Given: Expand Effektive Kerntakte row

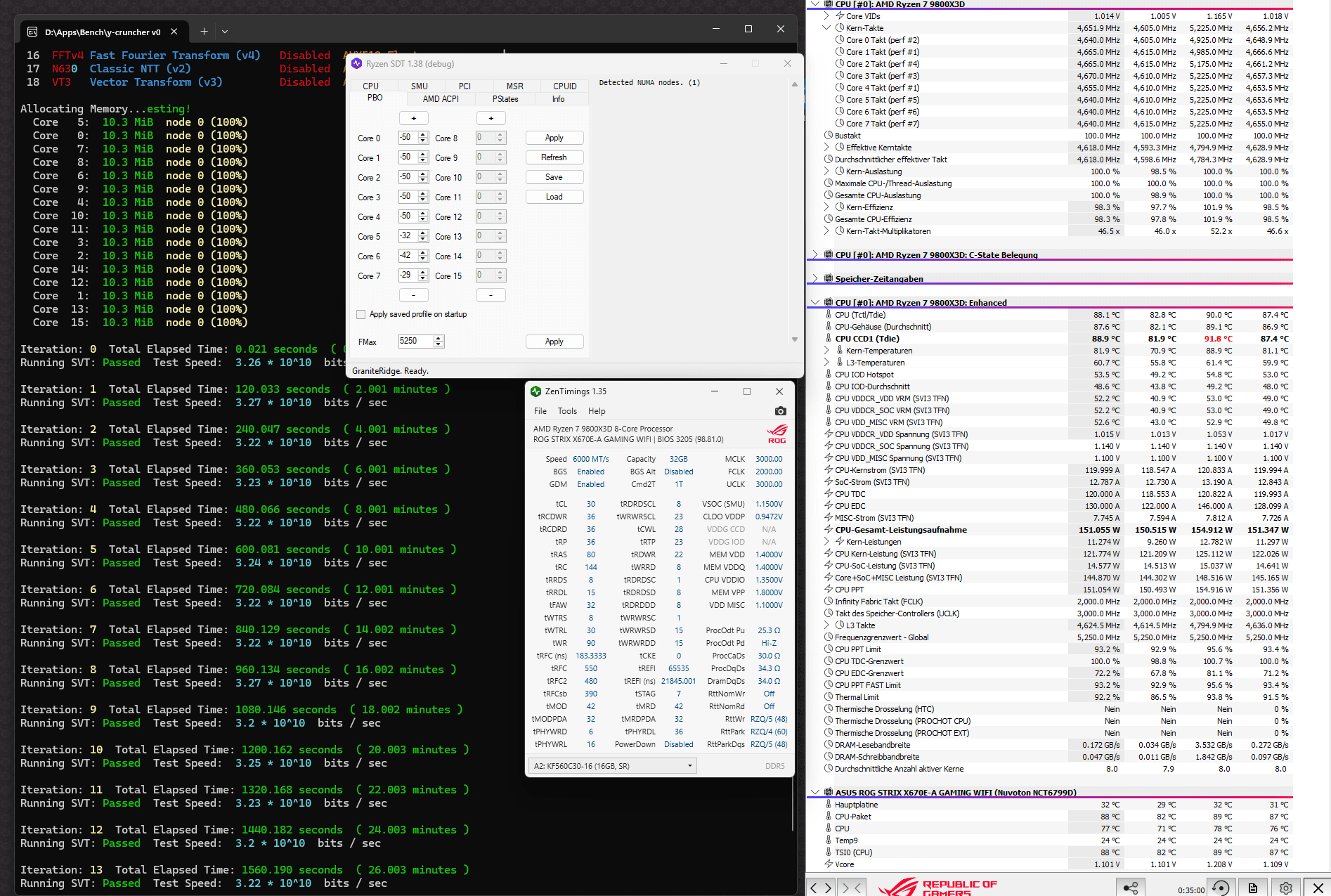Looking at the screenshot, I should [827, 148].
